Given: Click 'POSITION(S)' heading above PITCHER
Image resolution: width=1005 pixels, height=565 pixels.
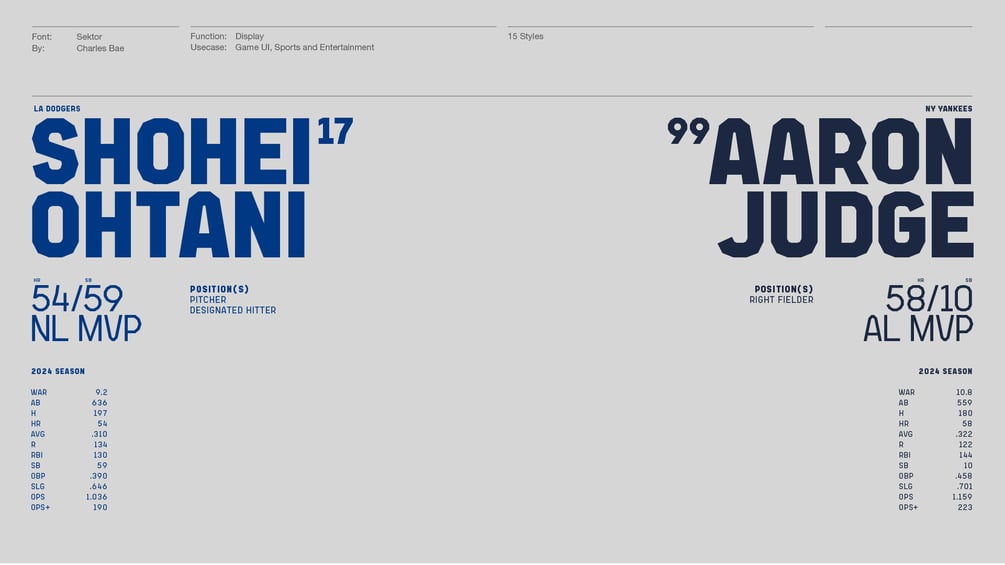Looking at the screenshot, I should 219,290.
